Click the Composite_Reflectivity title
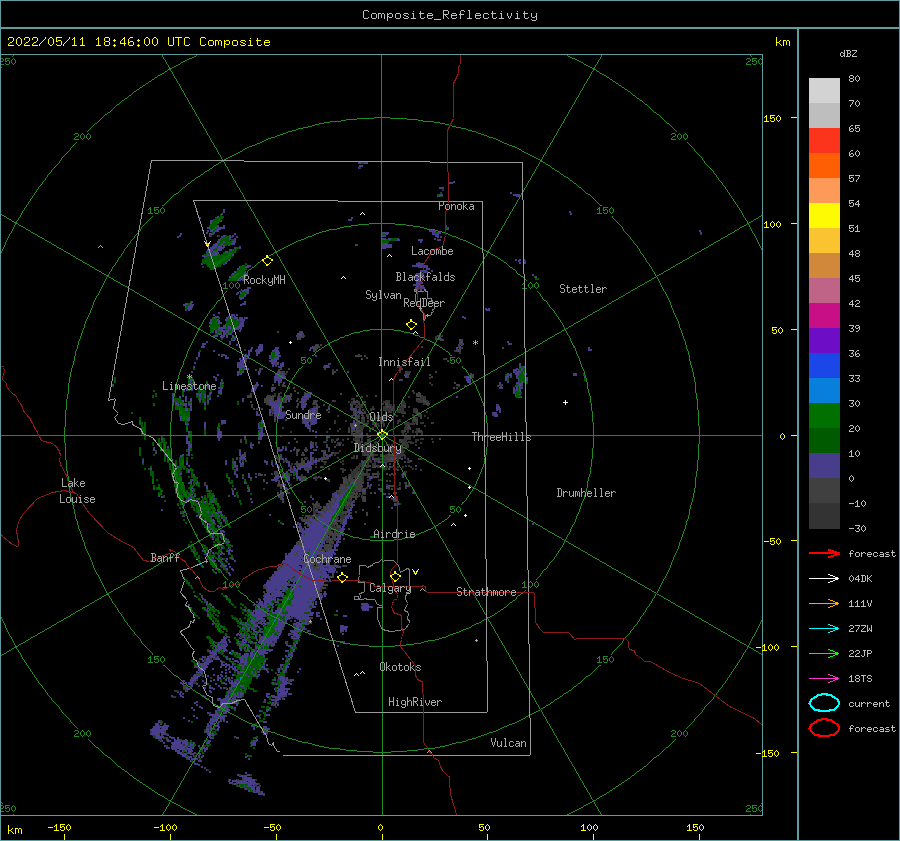Image resolution: width=900 pixels, height=841 pixels. tap(450, 15)
